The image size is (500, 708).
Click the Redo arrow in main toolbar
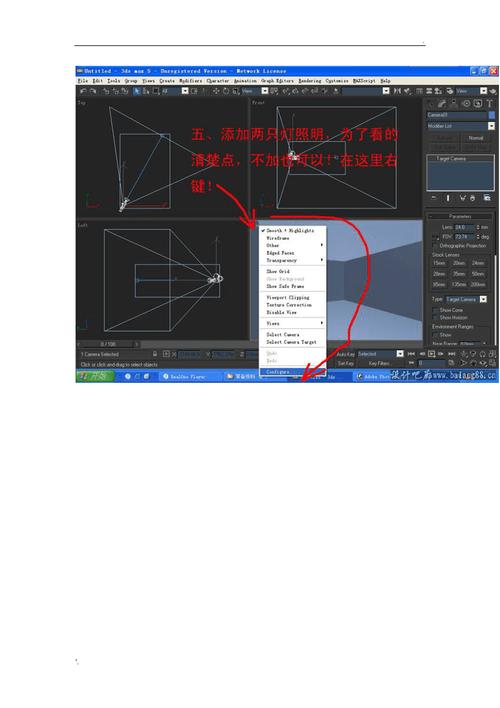coord(93,91)
